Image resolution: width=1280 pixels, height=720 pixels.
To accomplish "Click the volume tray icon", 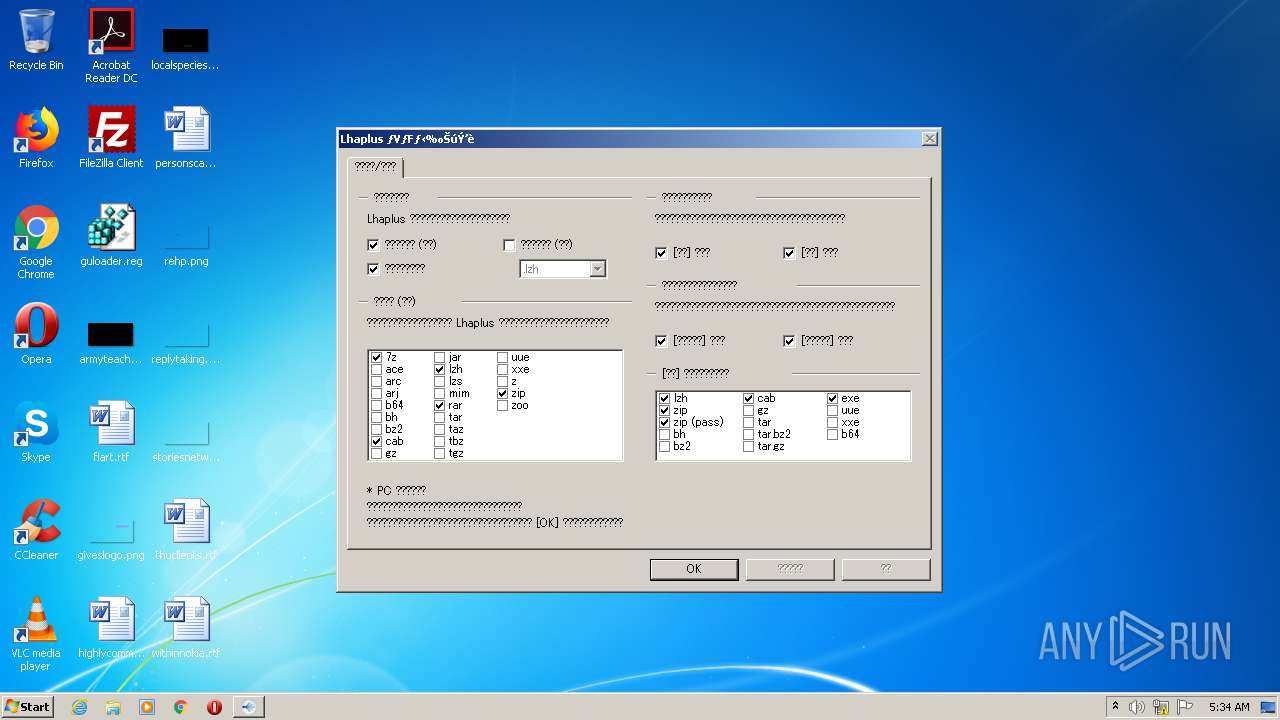I will [x=1137, y=707].
